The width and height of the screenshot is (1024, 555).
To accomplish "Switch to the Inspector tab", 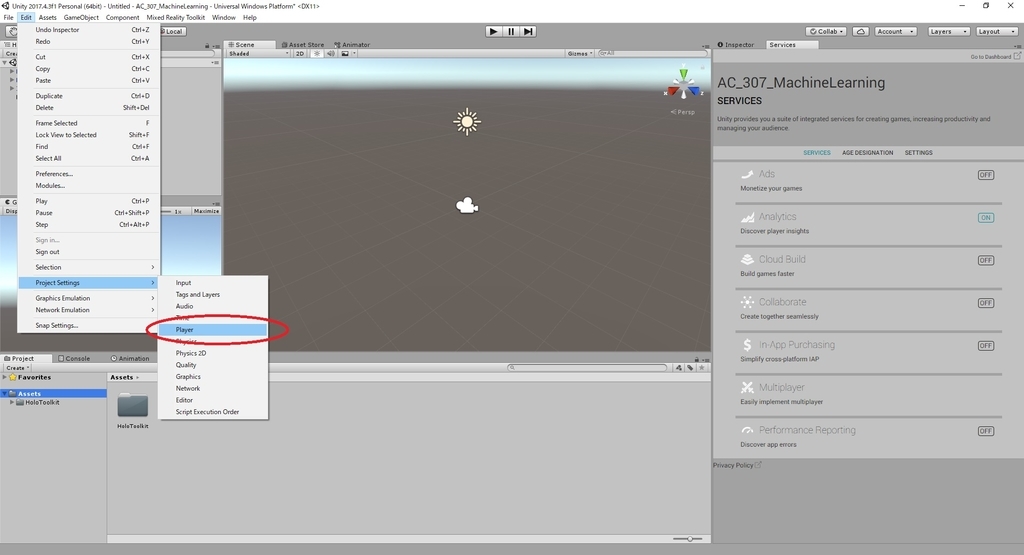I will pos(736,44).
